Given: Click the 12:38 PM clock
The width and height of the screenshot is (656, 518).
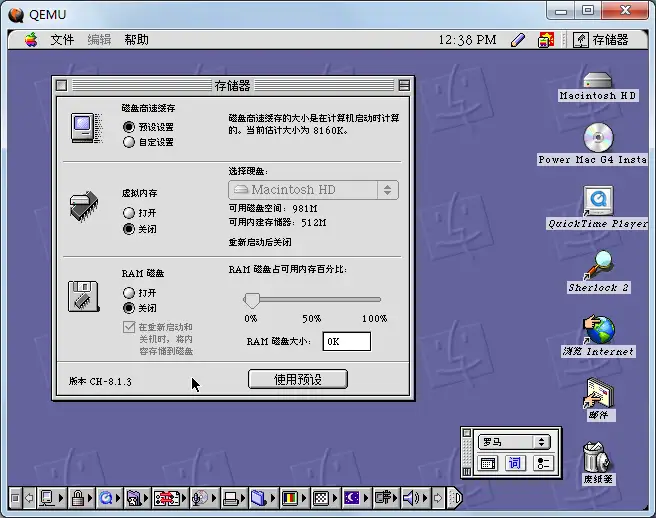Looking at the screenshot, I should (467, 40).
